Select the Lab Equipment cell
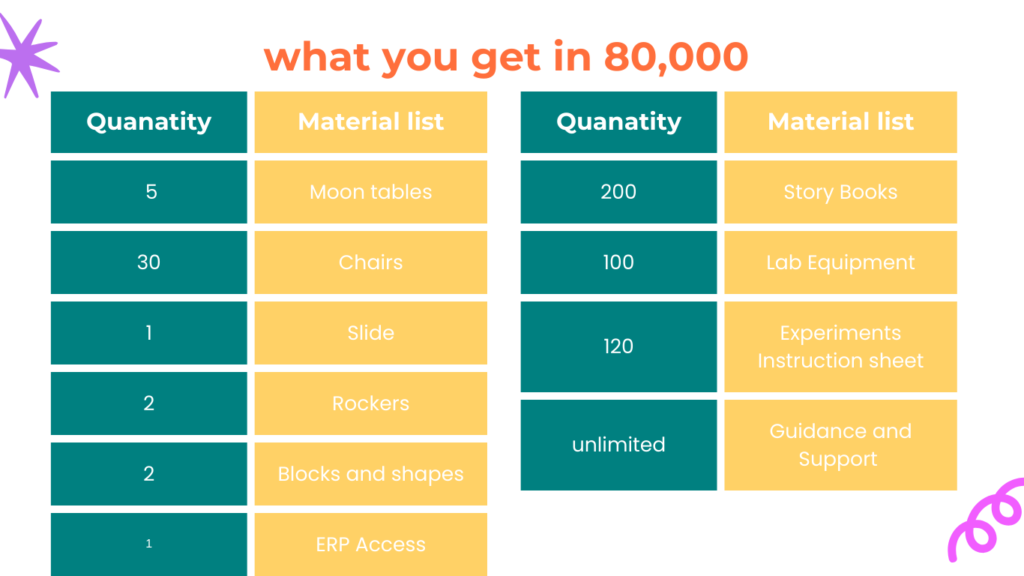Viewport: 1024px width, 576px height. click(x=840, y=263)
